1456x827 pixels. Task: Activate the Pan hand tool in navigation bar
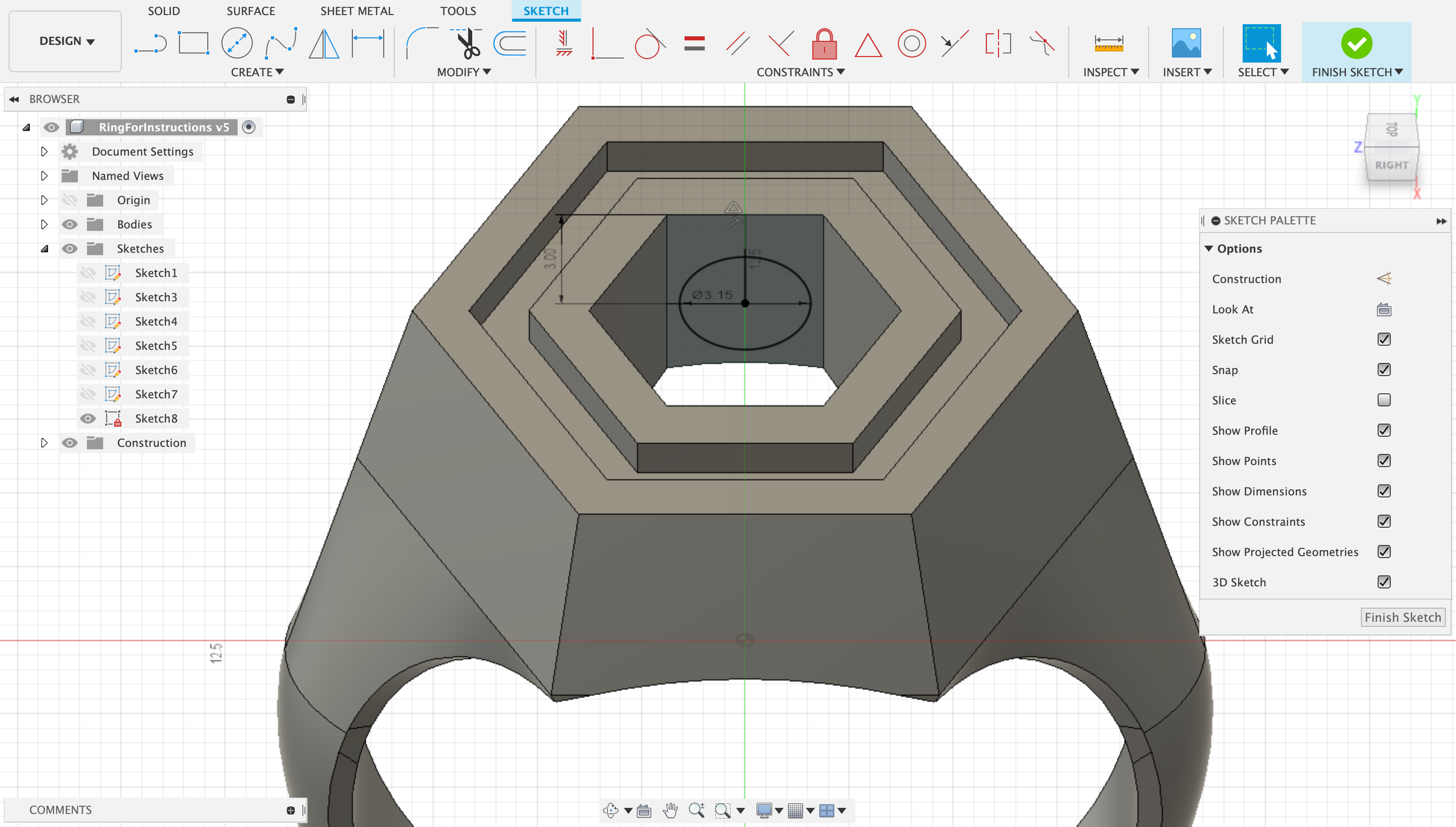(x=670, y=810)
